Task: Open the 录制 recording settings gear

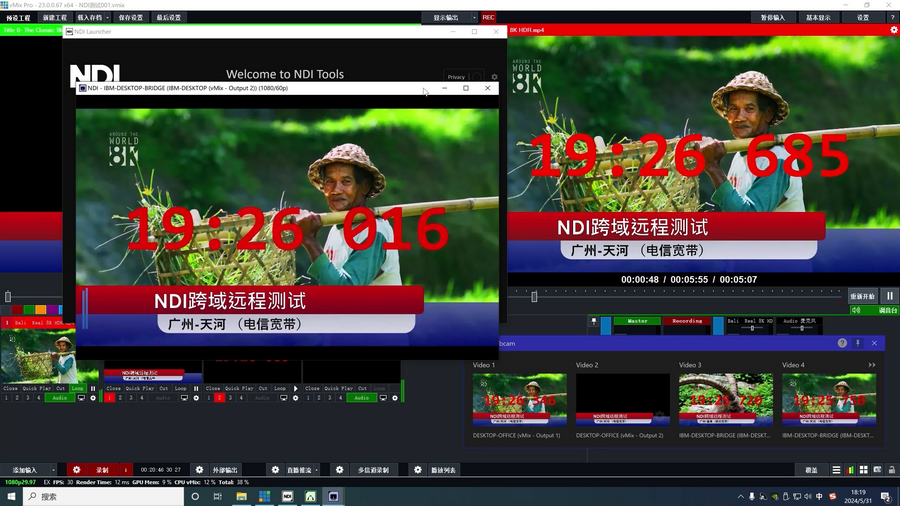Action: pyautogui.click(x=77, y=469)
